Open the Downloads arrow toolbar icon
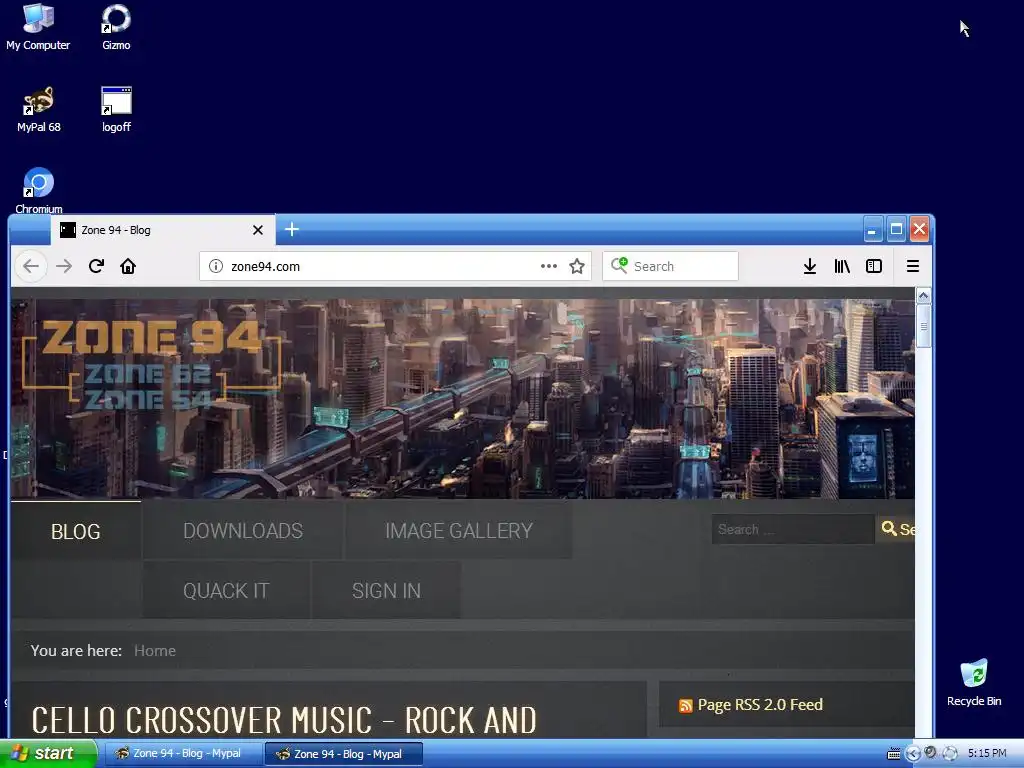 click(x=810, y=266)
